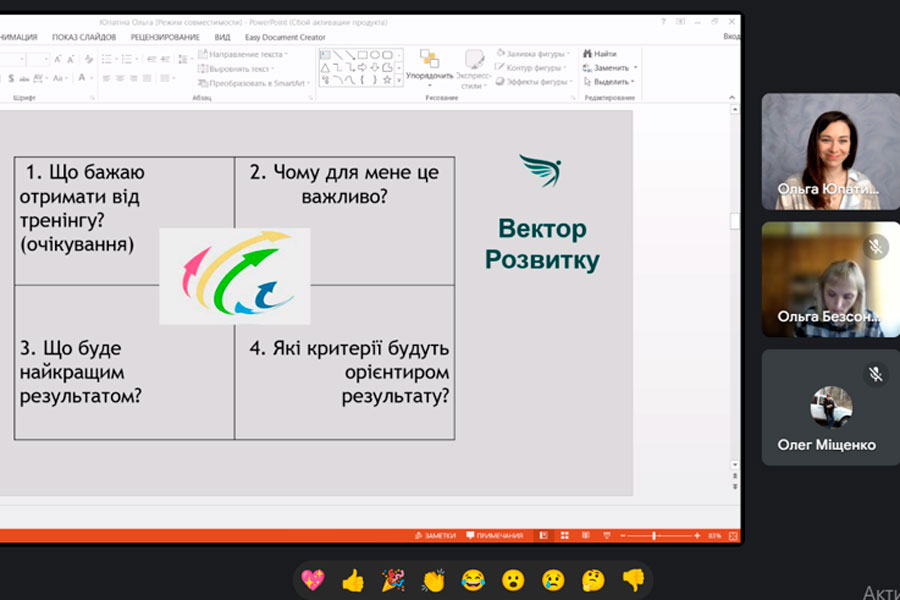Open Направление текста dropdown
Viewport: 900px width, 600px height.
[x=243, y=54]
